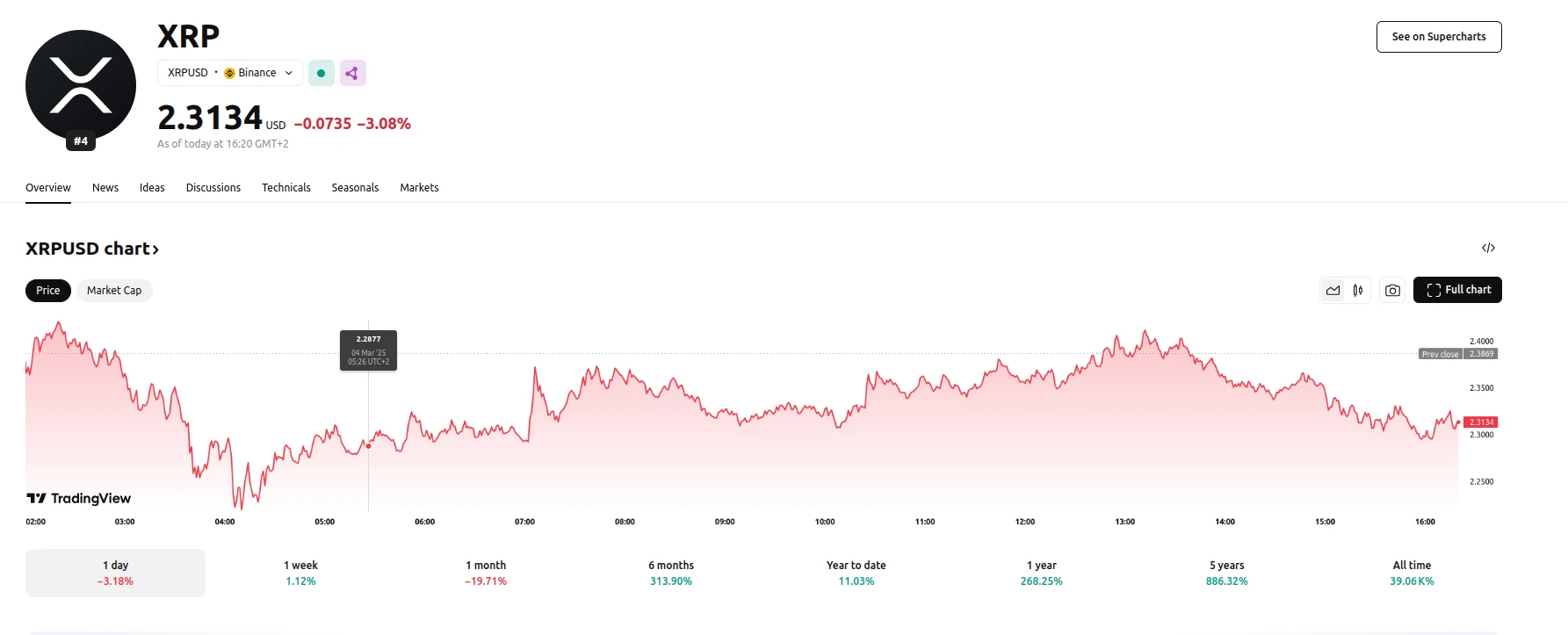Select the All time range

[1412, 573]
